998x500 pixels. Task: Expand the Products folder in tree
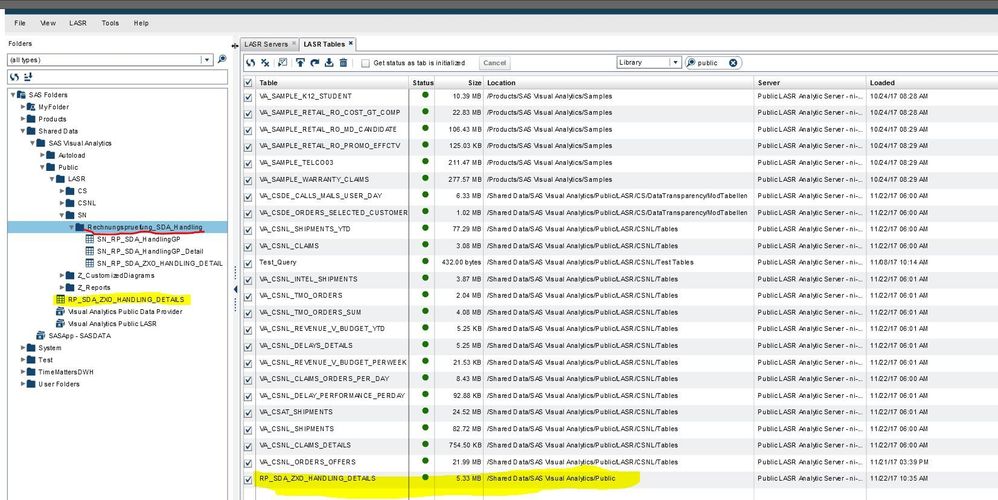pos(24,119)
